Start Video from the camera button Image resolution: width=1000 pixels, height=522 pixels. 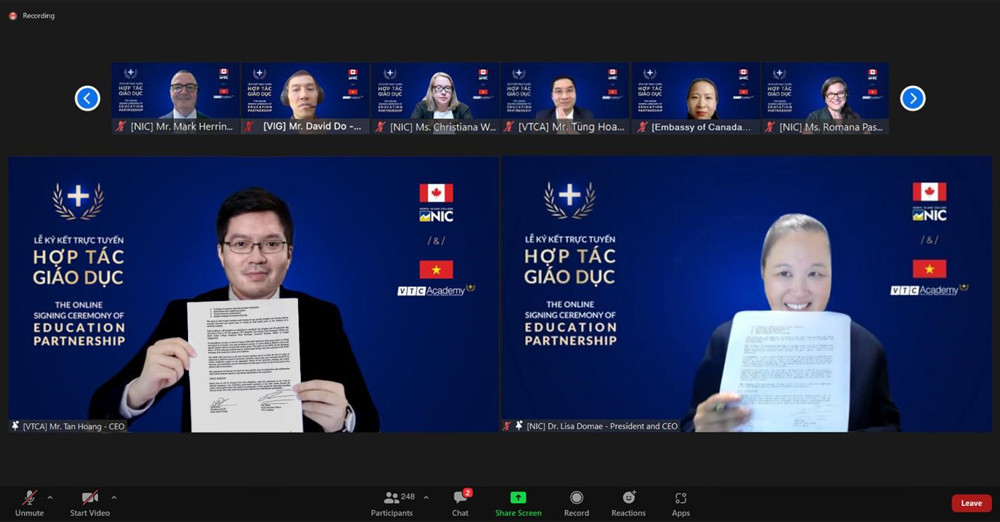[x=90, y=498]
